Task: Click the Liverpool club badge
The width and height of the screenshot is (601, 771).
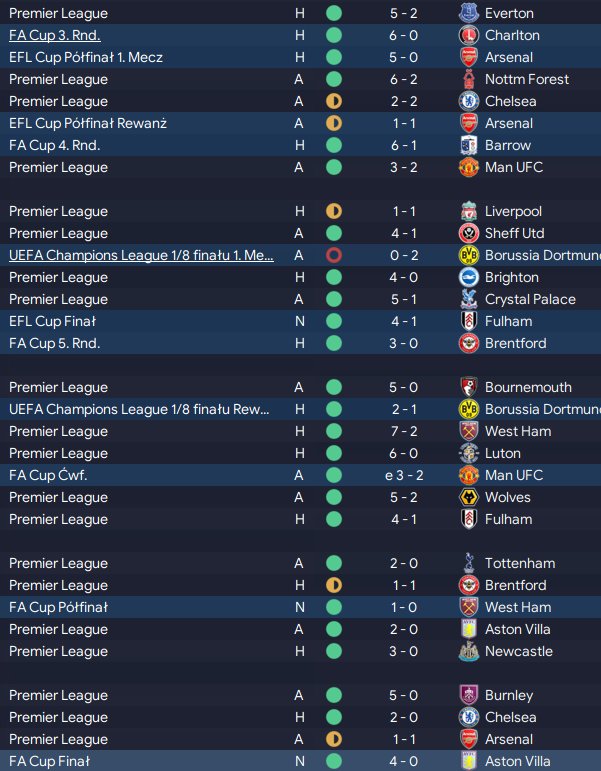Action: point(467,212)
